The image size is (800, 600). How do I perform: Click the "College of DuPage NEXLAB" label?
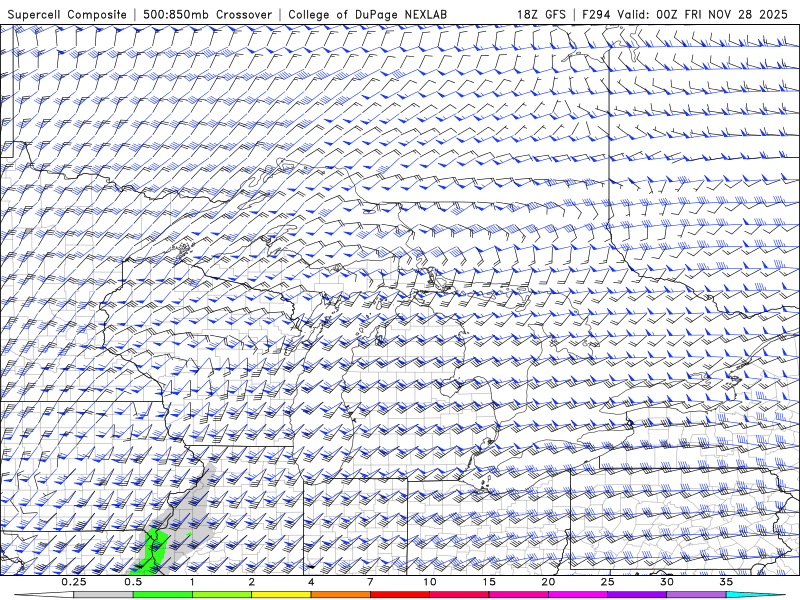coord(367,15)
